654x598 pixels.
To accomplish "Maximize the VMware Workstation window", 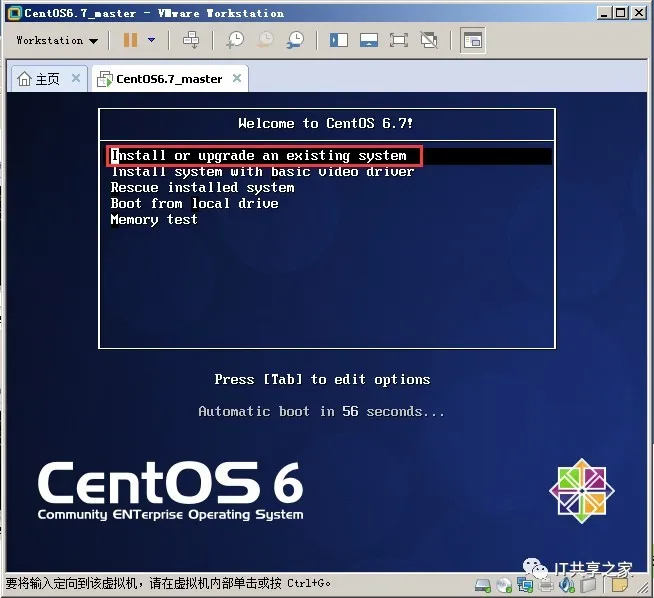I will (x=621, y=13).
